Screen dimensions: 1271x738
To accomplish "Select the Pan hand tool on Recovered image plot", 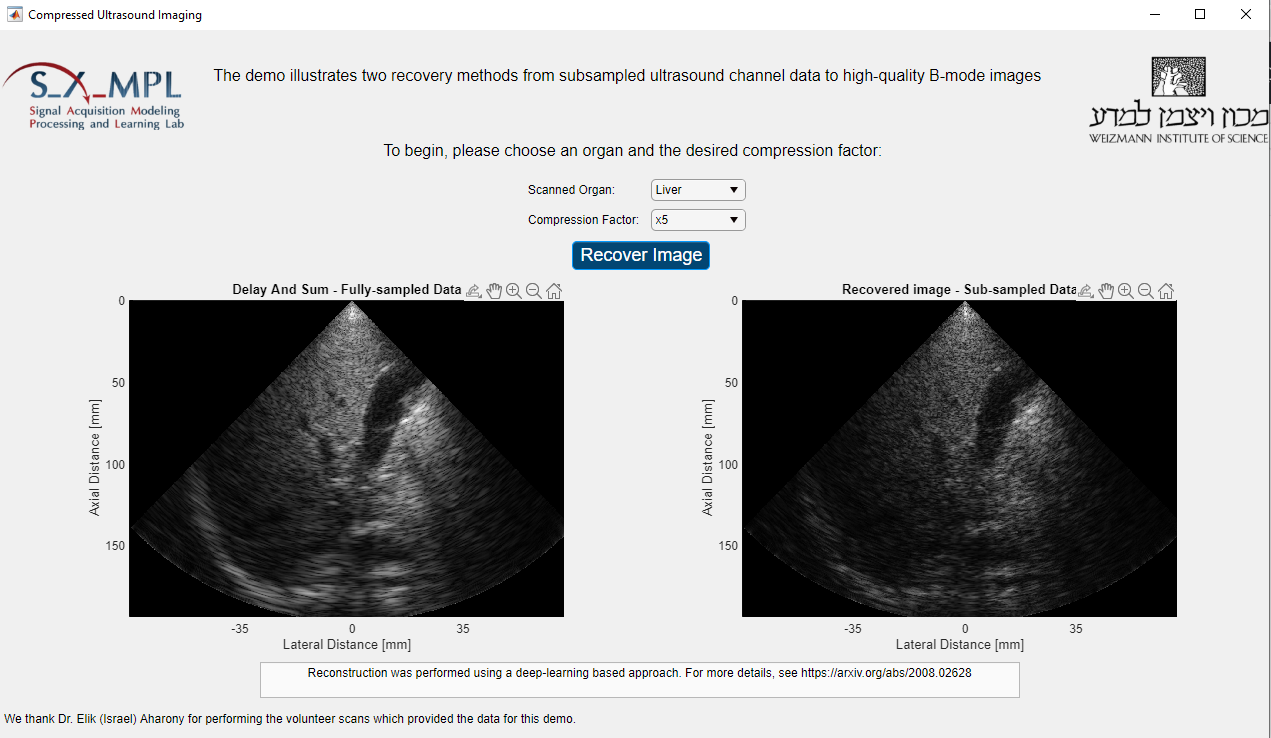I will point(1106,291).
